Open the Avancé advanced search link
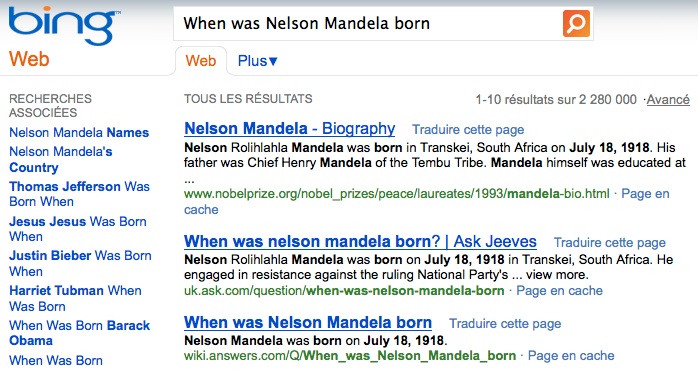698x370 pixels. [668, 99]
